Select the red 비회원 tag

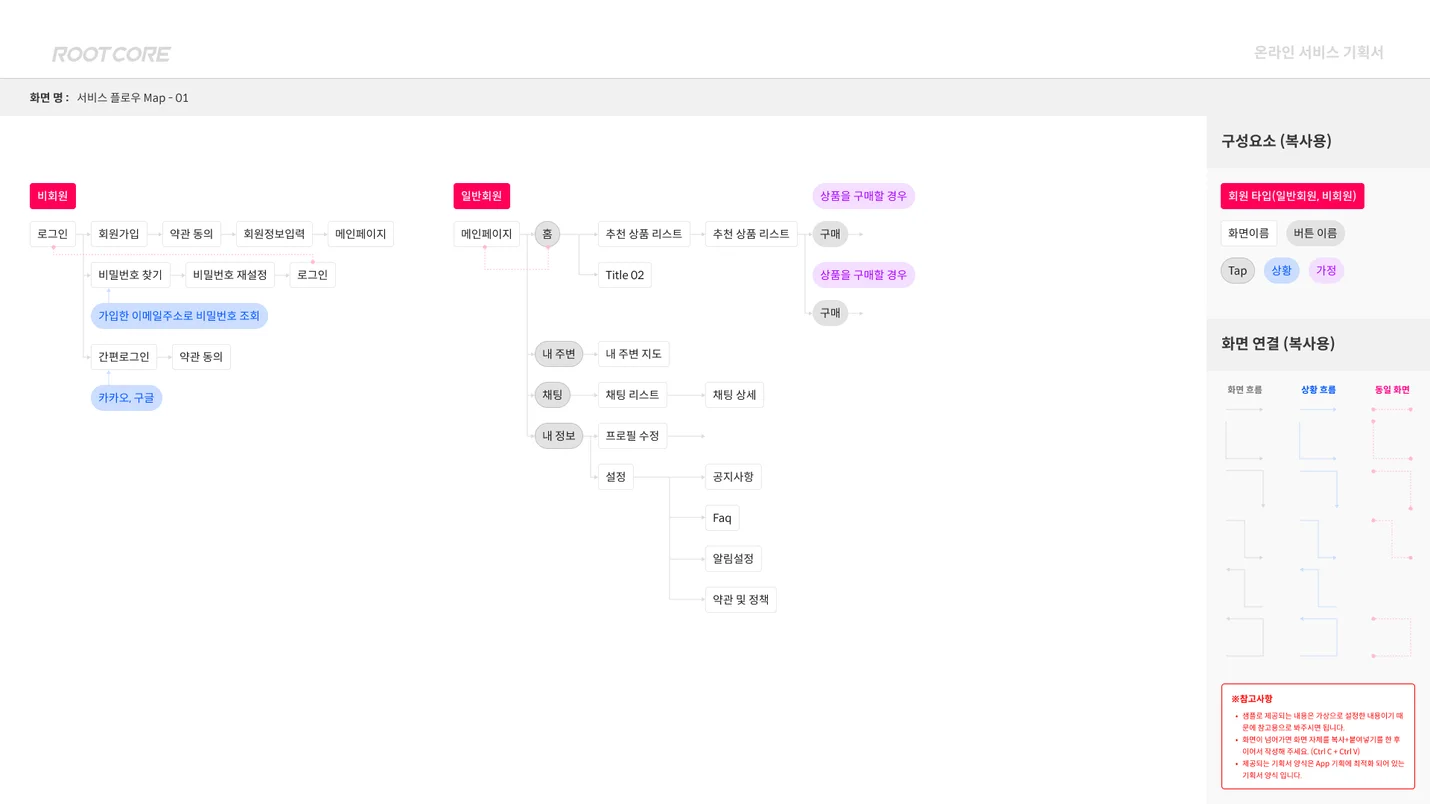[x=53, y=196]
